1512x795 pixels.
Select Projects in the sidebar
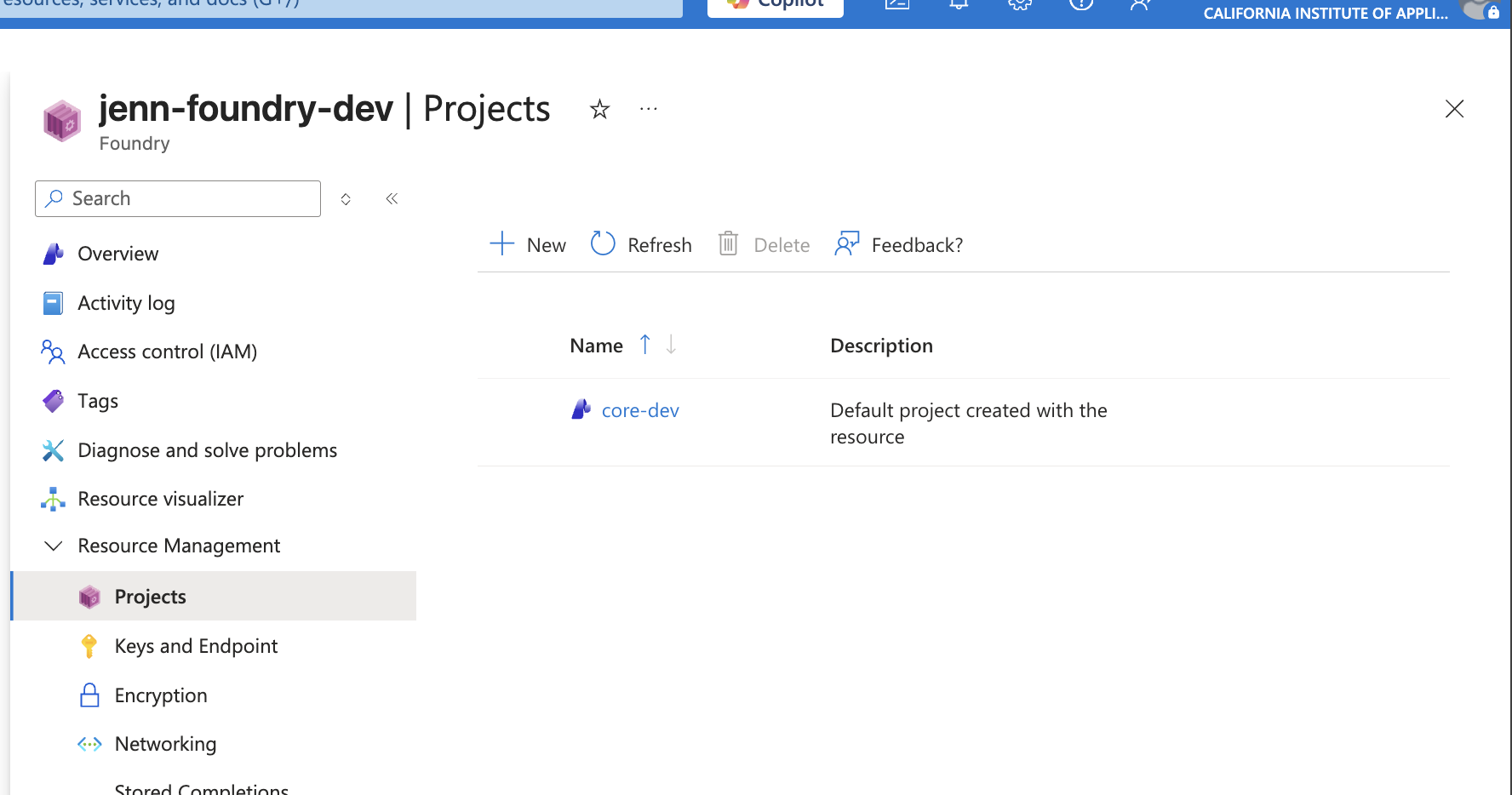pyautogui.click(x=213, y=597)
